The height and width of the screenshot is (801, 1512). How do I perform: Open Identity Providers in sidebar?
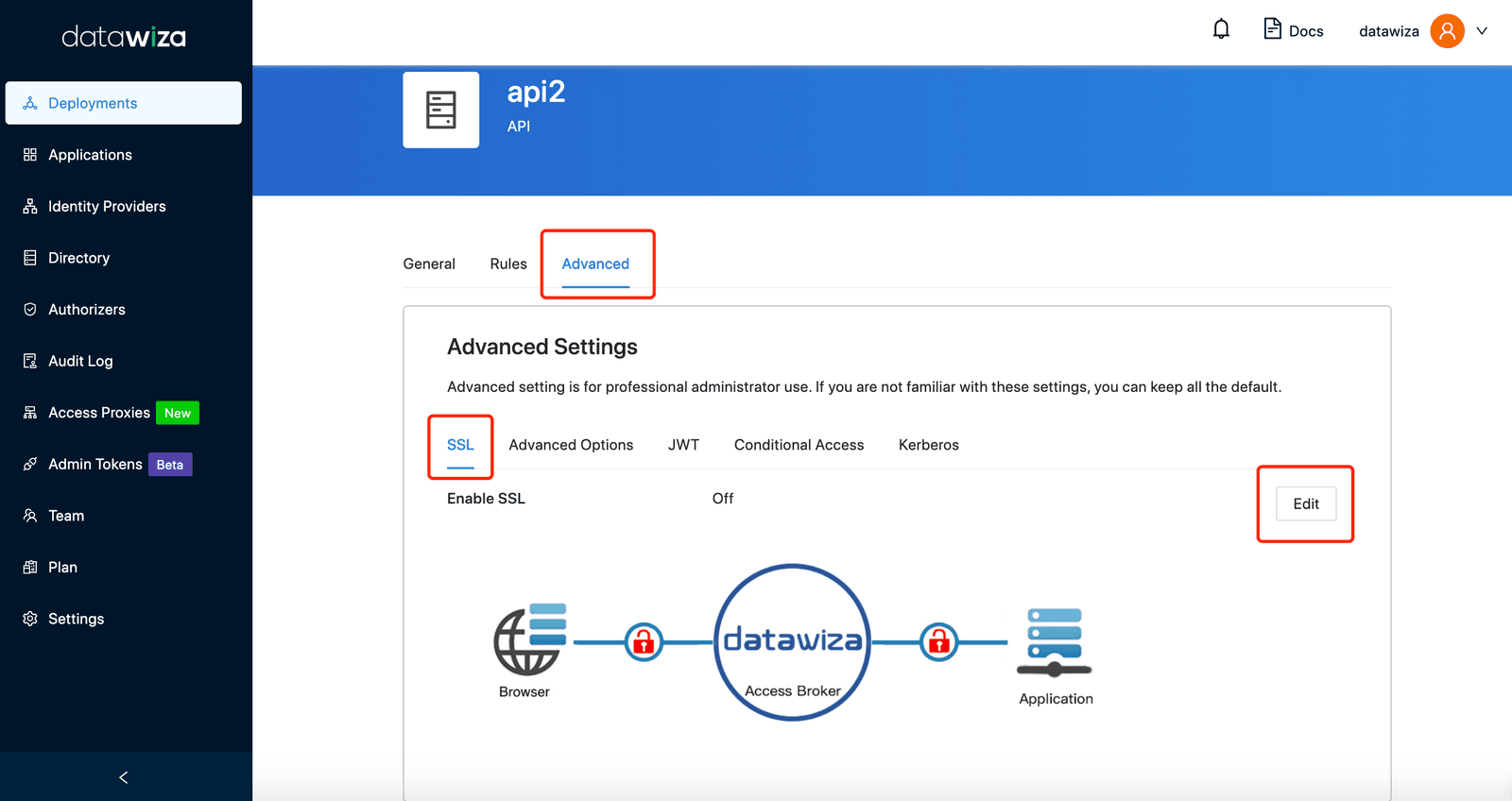tap(107, 206)
